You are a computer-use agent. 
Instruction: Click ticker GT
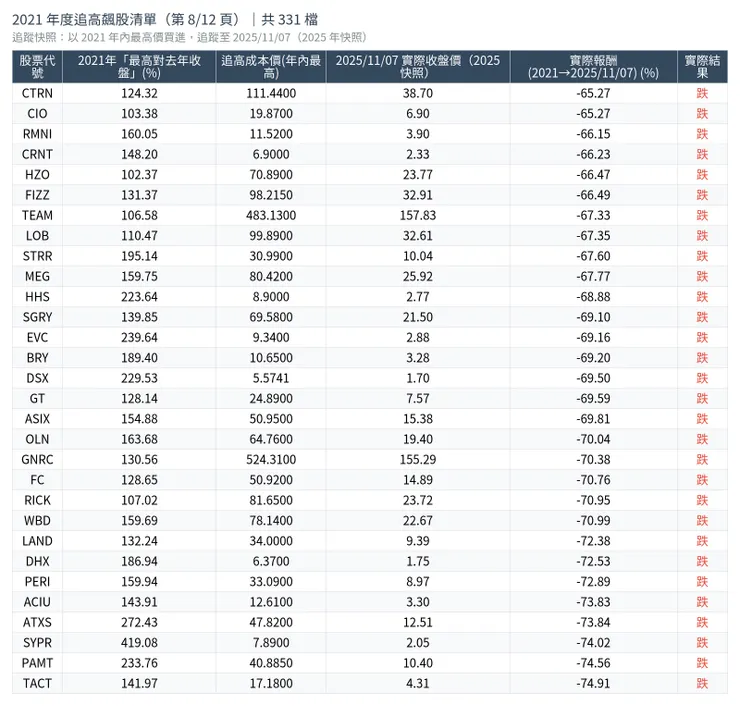coord(37,398)
